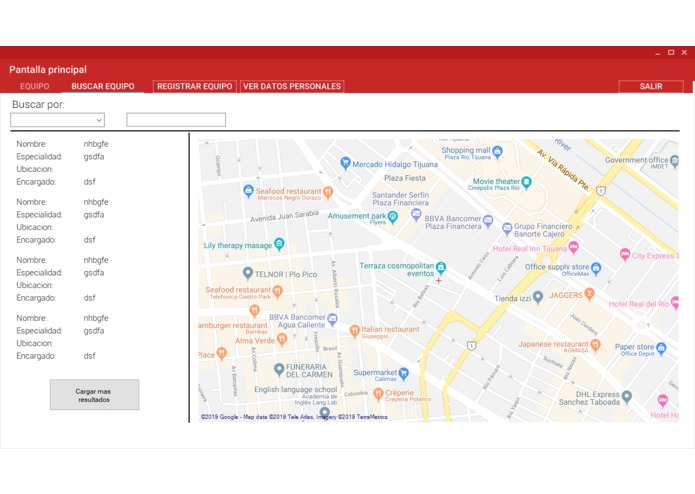The width and height of the screenshot is (695, 494).
Task: Click TELNOR Pio Pico pin
Action: pyautogui.click(x=248, y=273)
